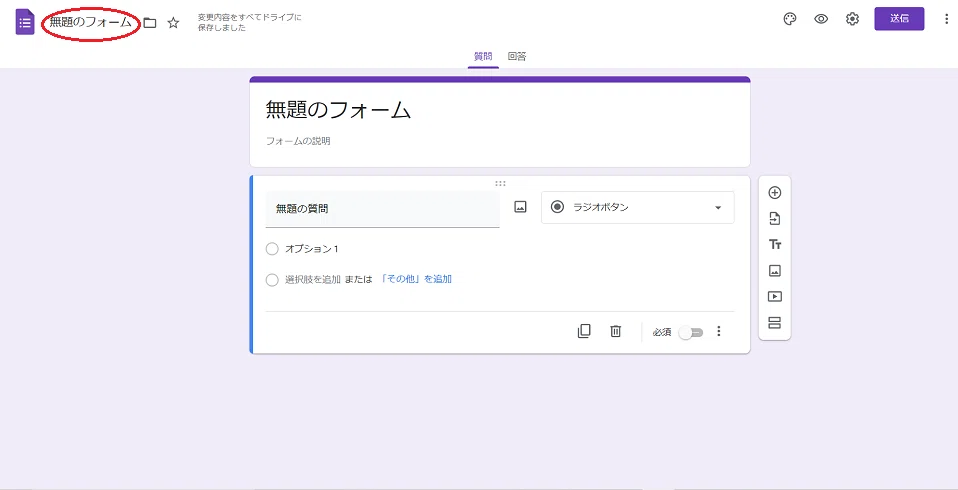Open the Google Forms home icon
958x490 pixels.
point(25,23)
